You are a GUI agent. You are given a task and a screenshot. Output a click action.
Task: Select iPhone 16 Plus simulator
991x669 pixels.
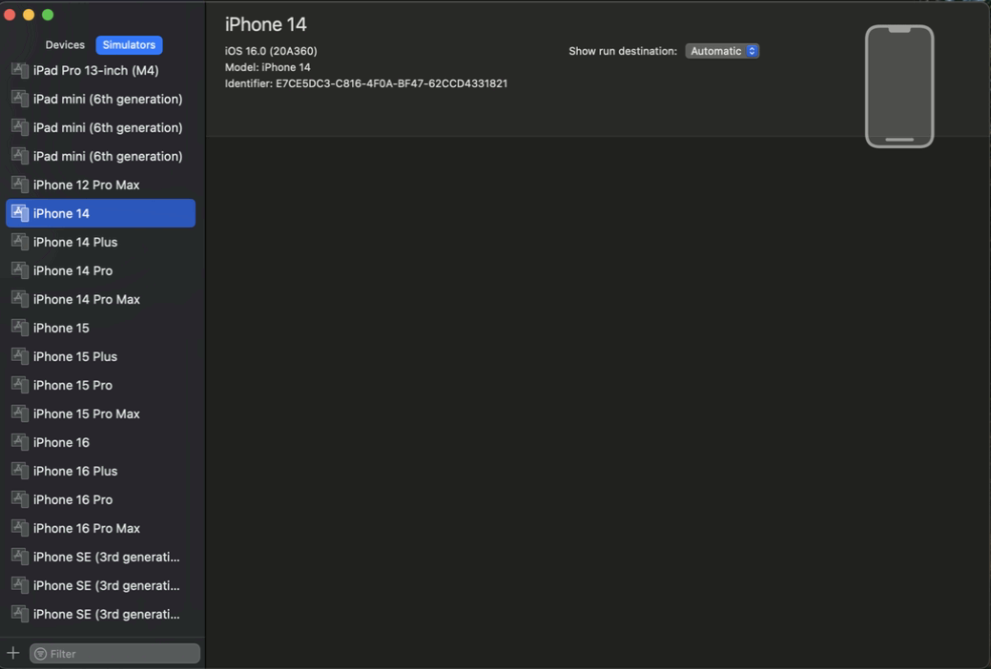coord(101,471)
